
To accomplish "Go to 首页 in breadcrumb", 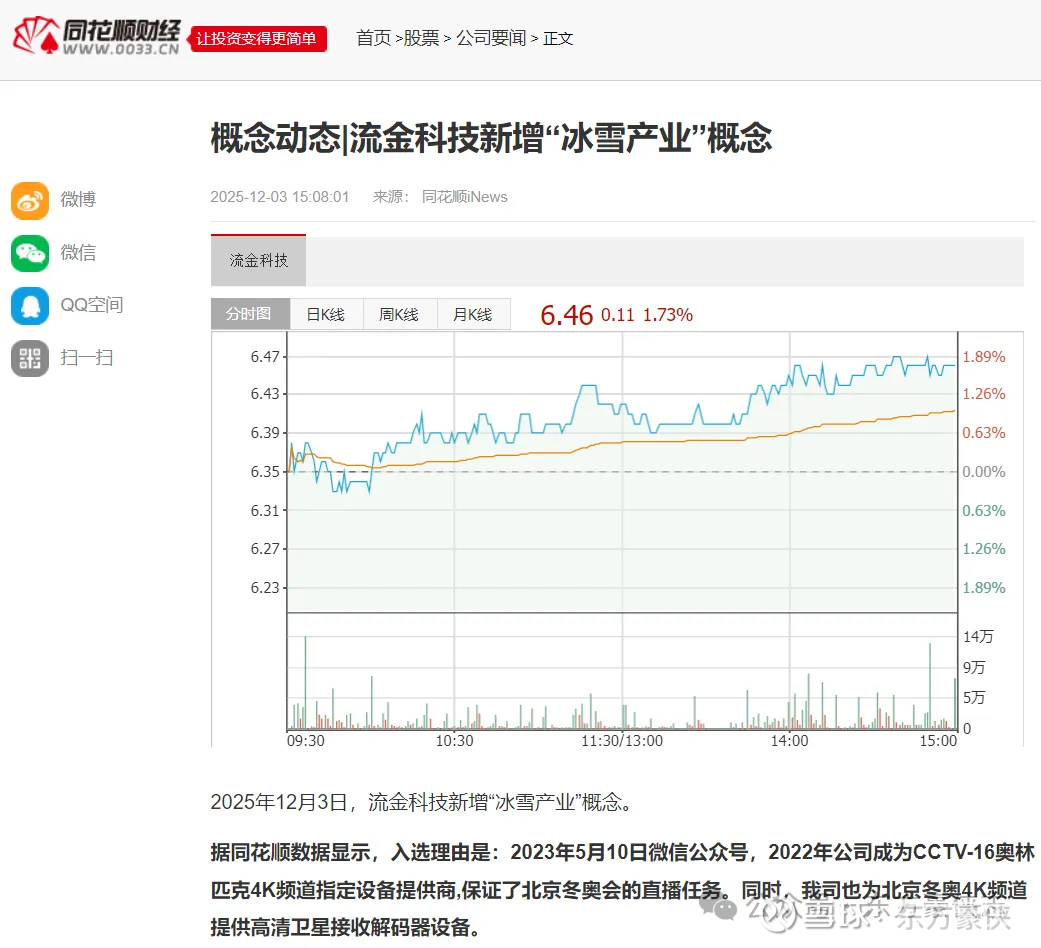I will 374,39.
